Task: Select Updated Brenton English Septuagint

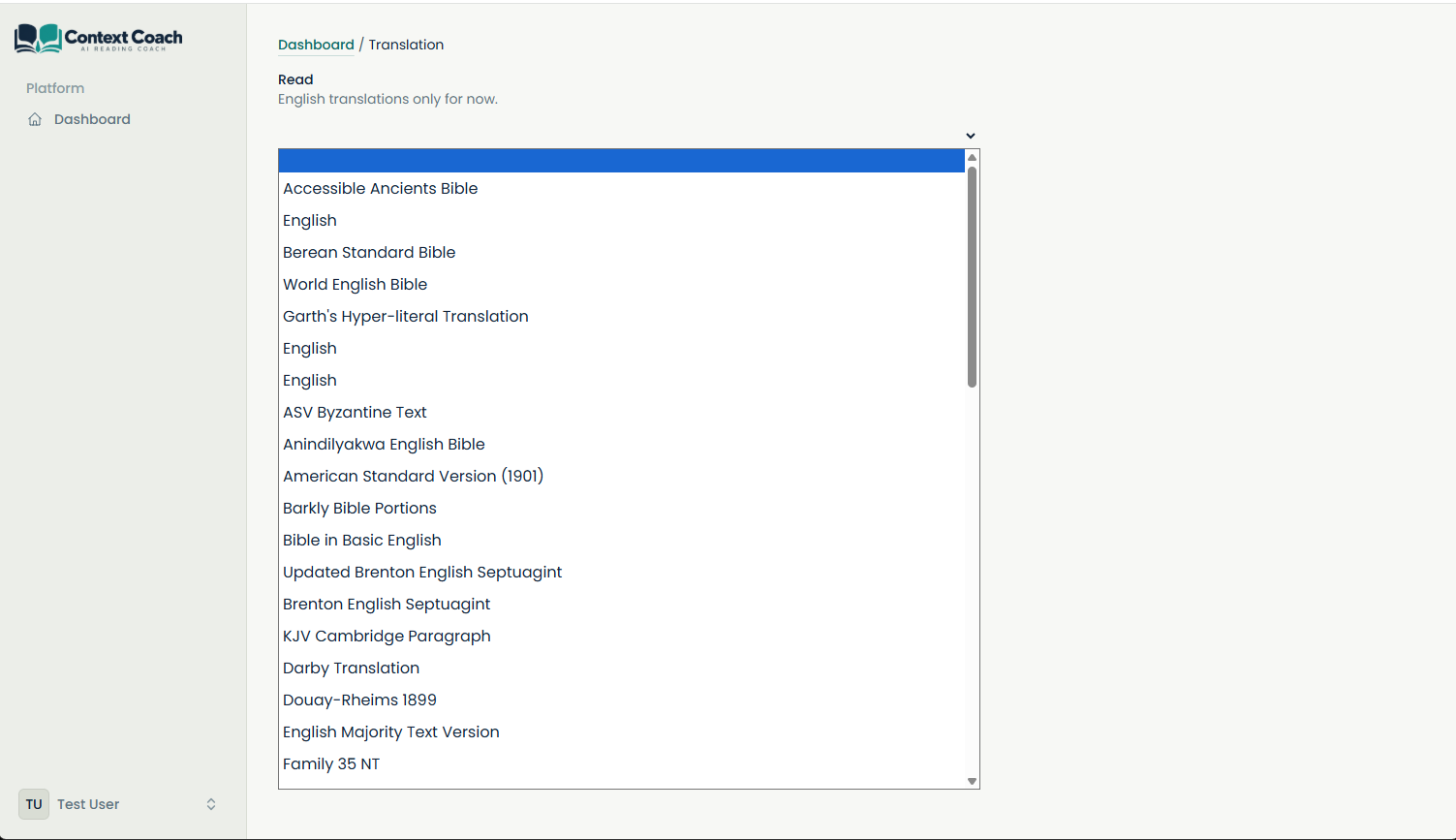Action: (x=621, y=573)
